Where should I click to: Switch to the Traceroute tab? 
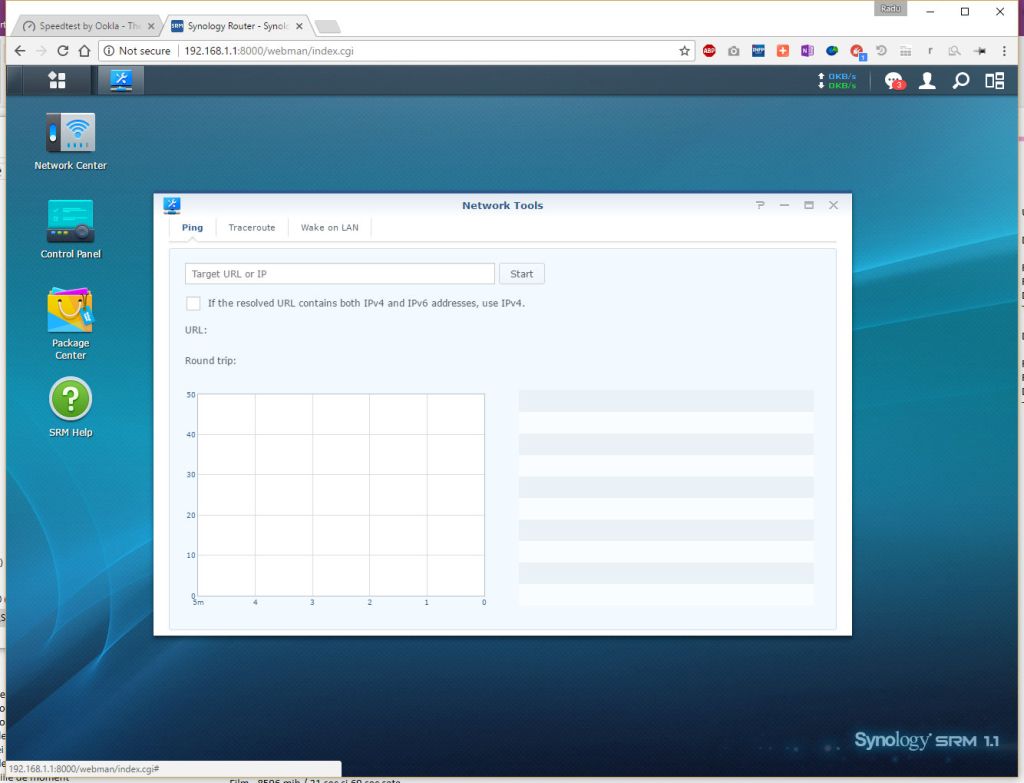[x=251, y=228]
